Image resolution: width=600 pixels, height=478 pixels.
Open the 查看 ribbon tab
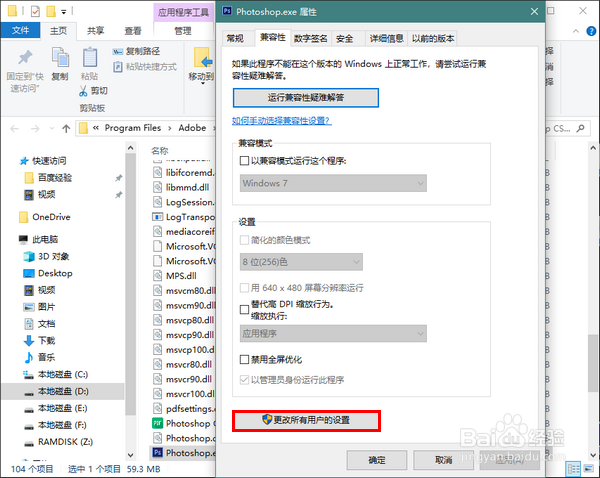[133, 31]
